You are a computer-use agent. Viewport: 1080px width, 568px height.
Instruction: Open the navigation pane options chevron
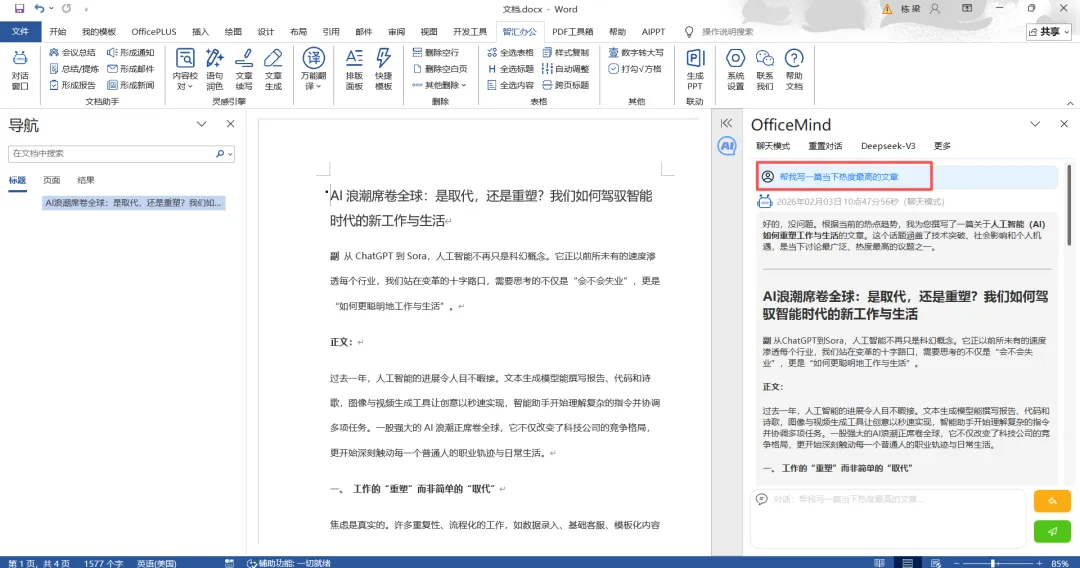coord(201,124)
